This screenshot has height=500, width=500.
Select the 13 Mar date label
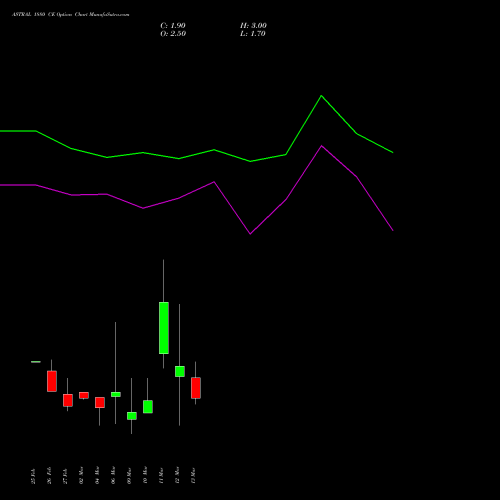coord(193,476)
